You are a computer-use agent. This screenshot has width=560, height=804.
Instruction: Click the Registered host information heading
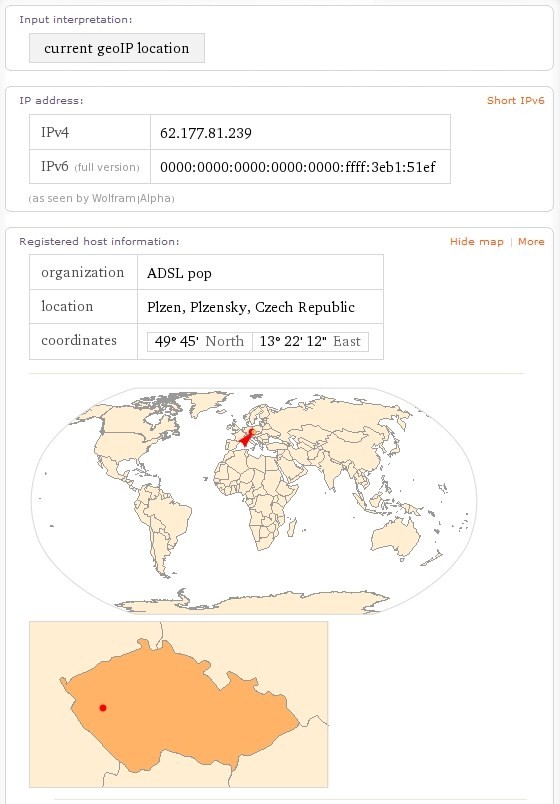(x=99, y=242)
